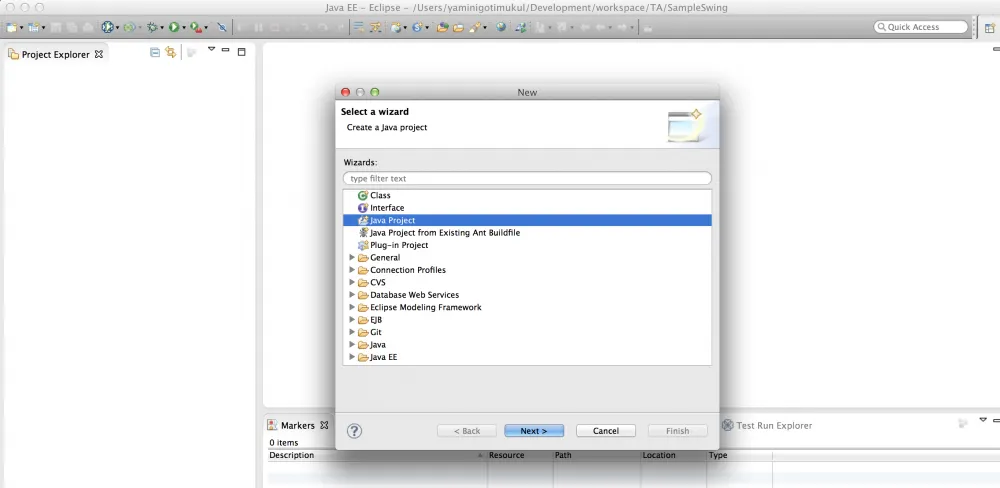Select the Class wizard entry
This screenshot has height=488, width=1000.
(380, 196)
